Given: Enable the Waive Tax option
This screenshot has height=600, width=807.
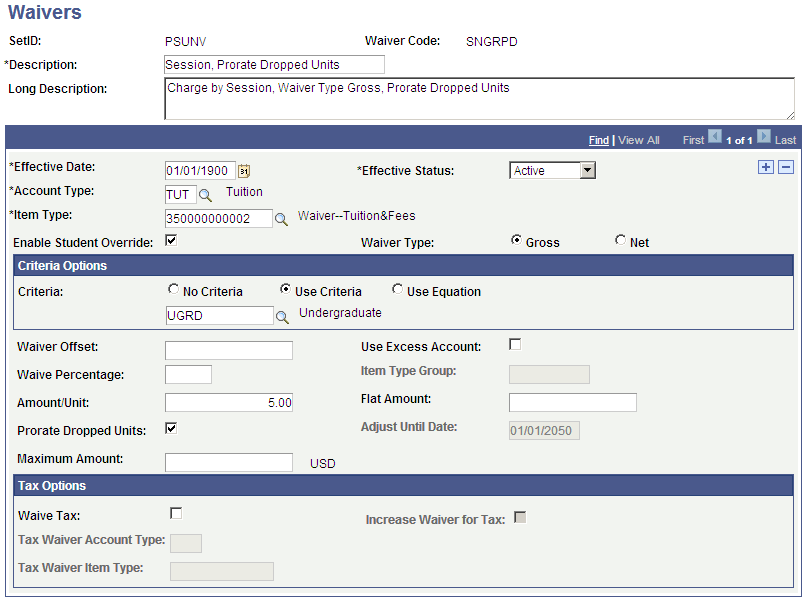Looking at the screenshot, I should click(176, 512).
